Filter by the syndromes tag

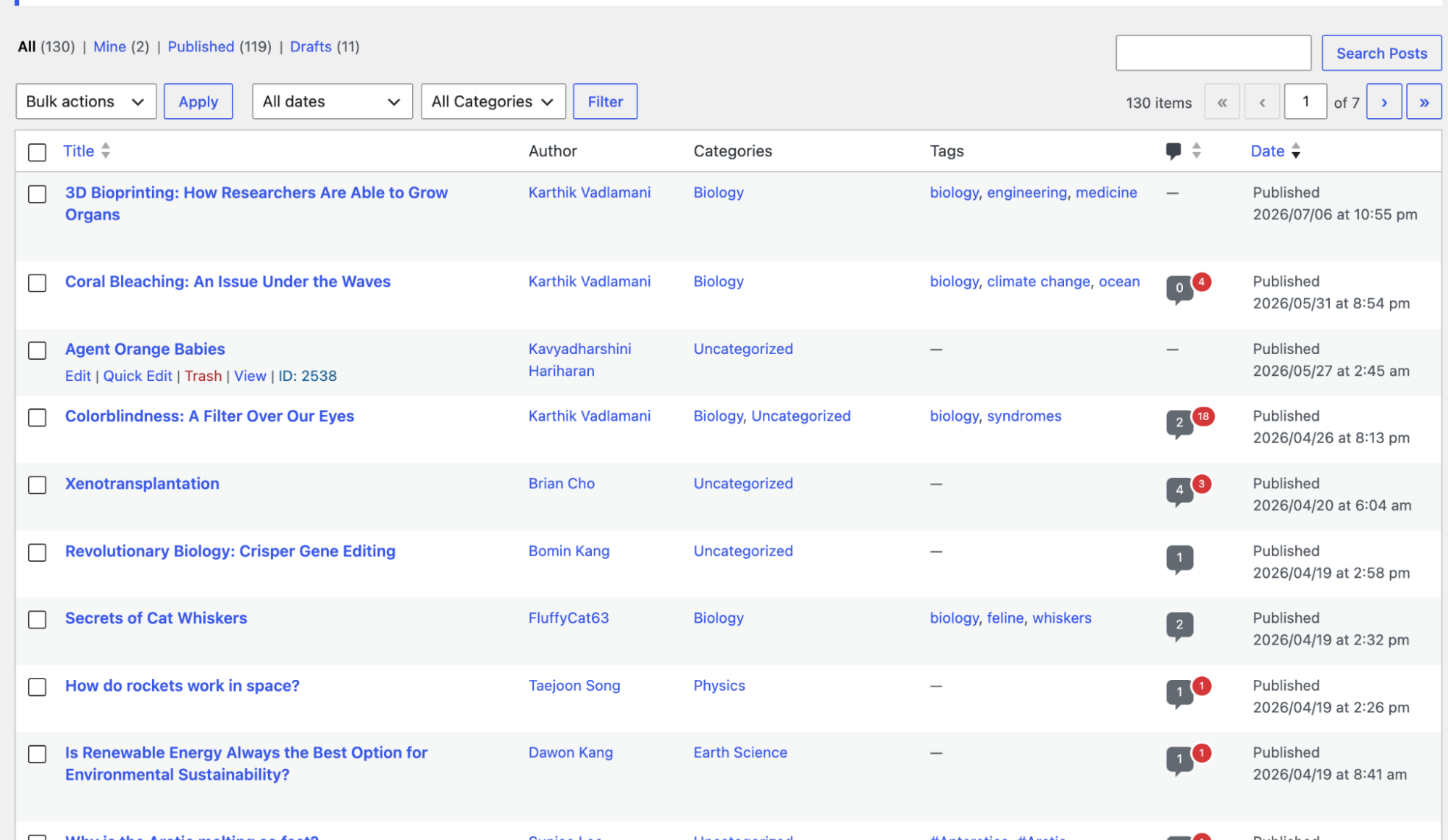click(1024, 416)
